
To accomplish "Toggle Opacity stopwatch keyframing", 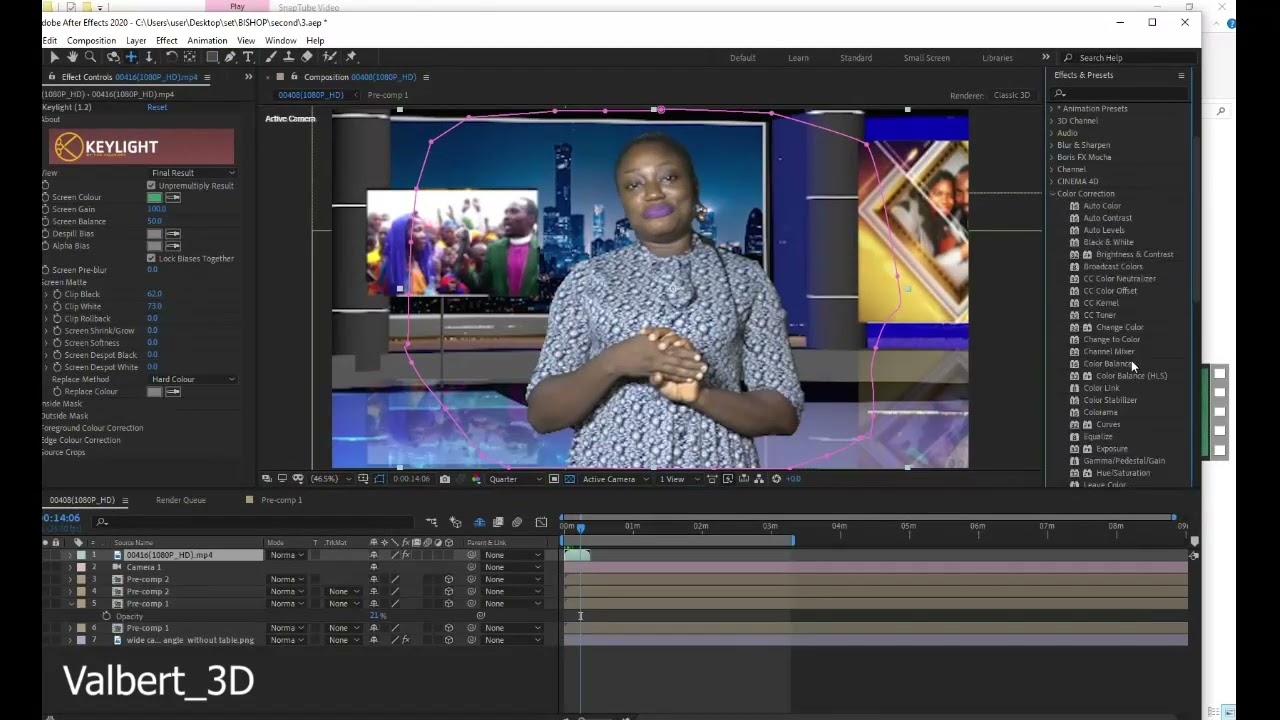I will pos(106,616).
